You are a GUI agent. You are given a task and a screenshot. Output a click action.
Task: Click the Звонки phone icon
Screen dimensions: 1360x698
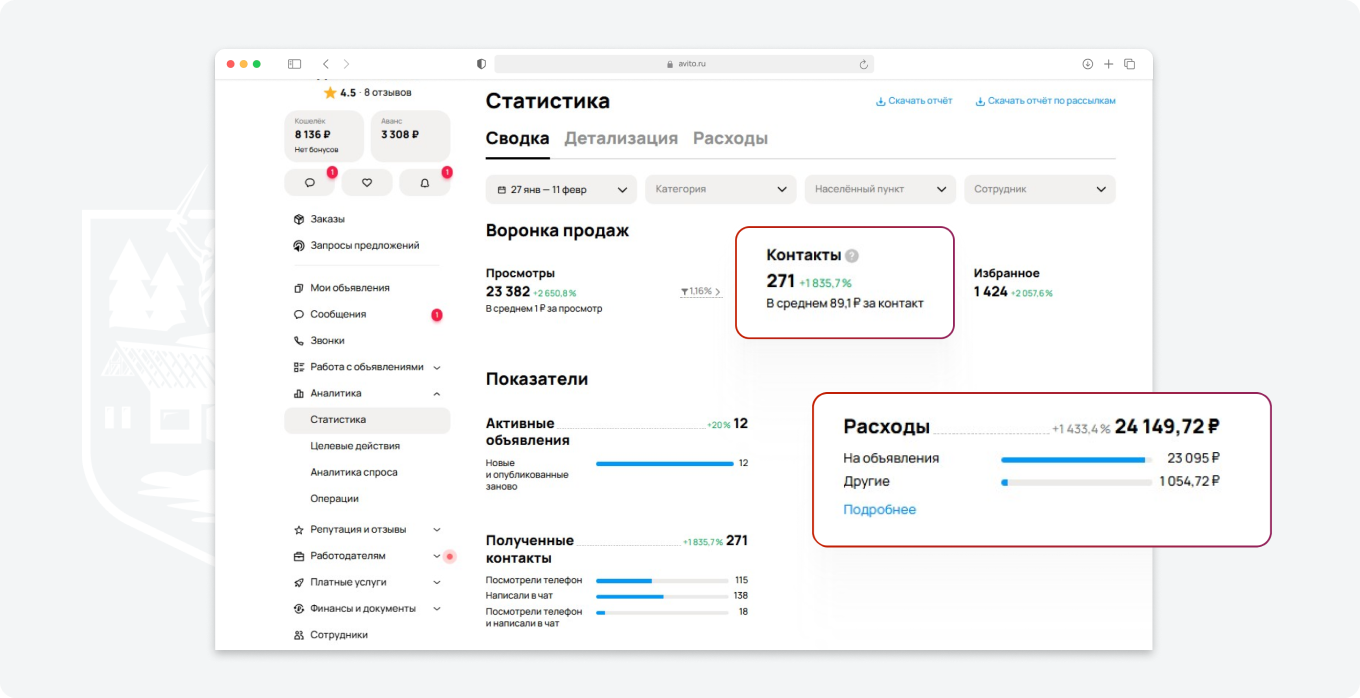[298, 341]
